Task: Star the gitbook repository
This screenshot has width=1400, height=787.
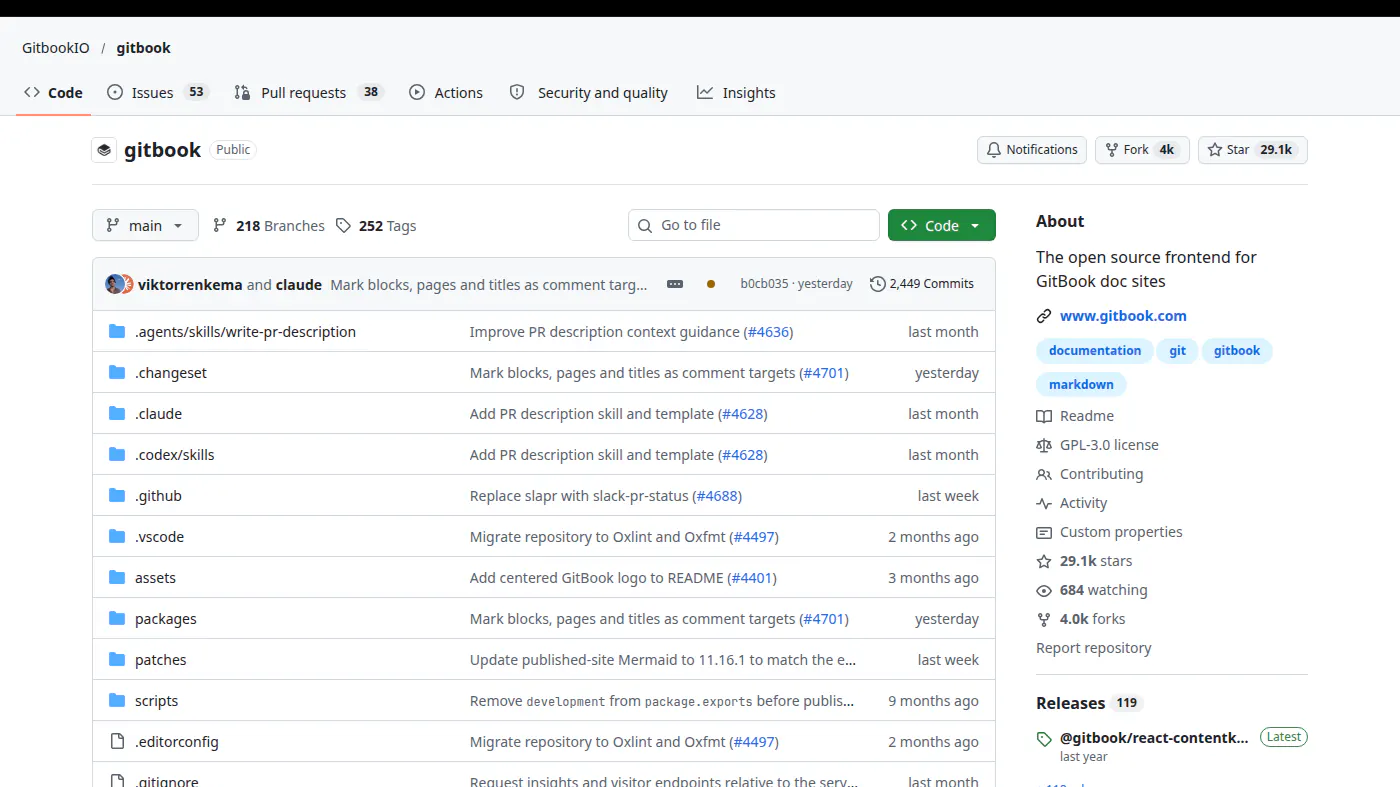Action: (x=1252, y=150)
